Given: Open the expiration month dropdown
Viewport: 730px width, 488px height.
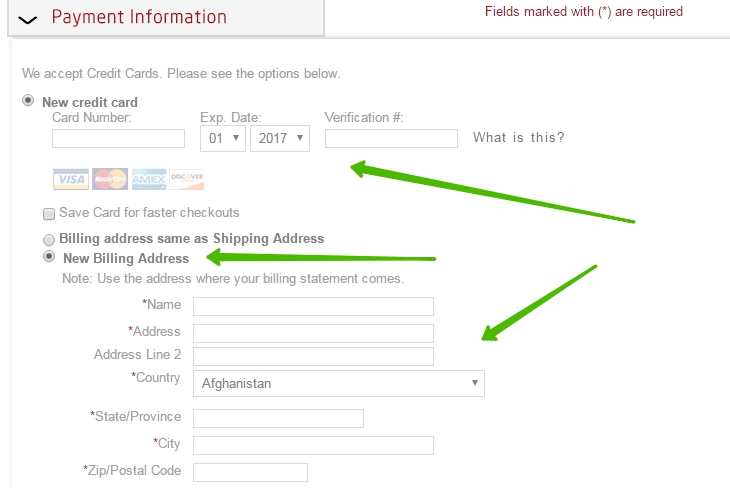Looking at the screenshot, I should click(222, 138).
